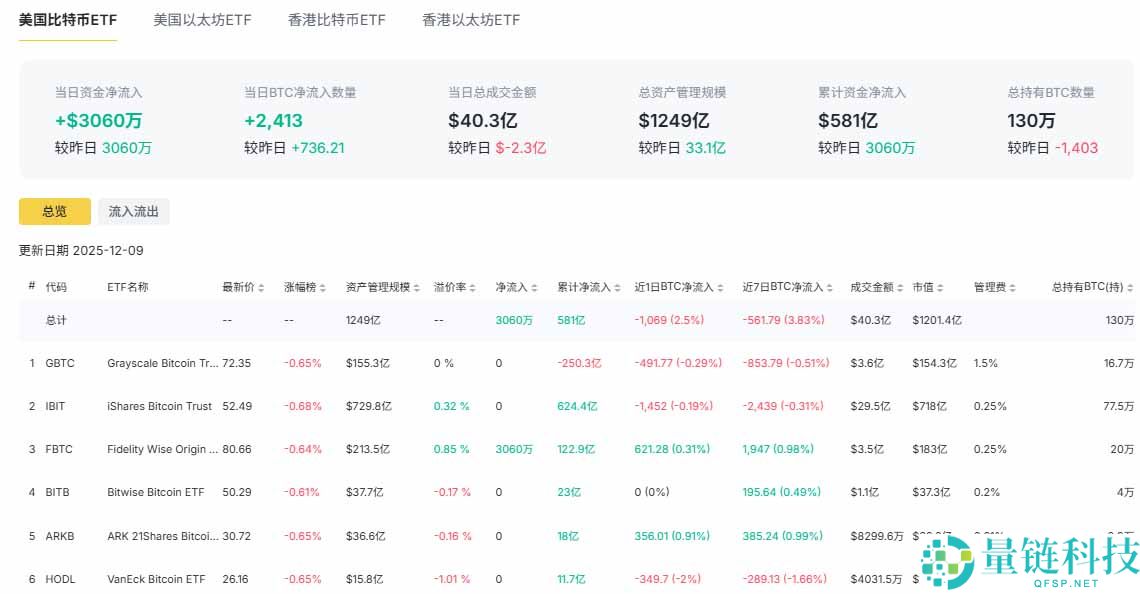Toggle the 总览 view button
The height and width of the screenshot is (594, 1140).
coord(54,211)
